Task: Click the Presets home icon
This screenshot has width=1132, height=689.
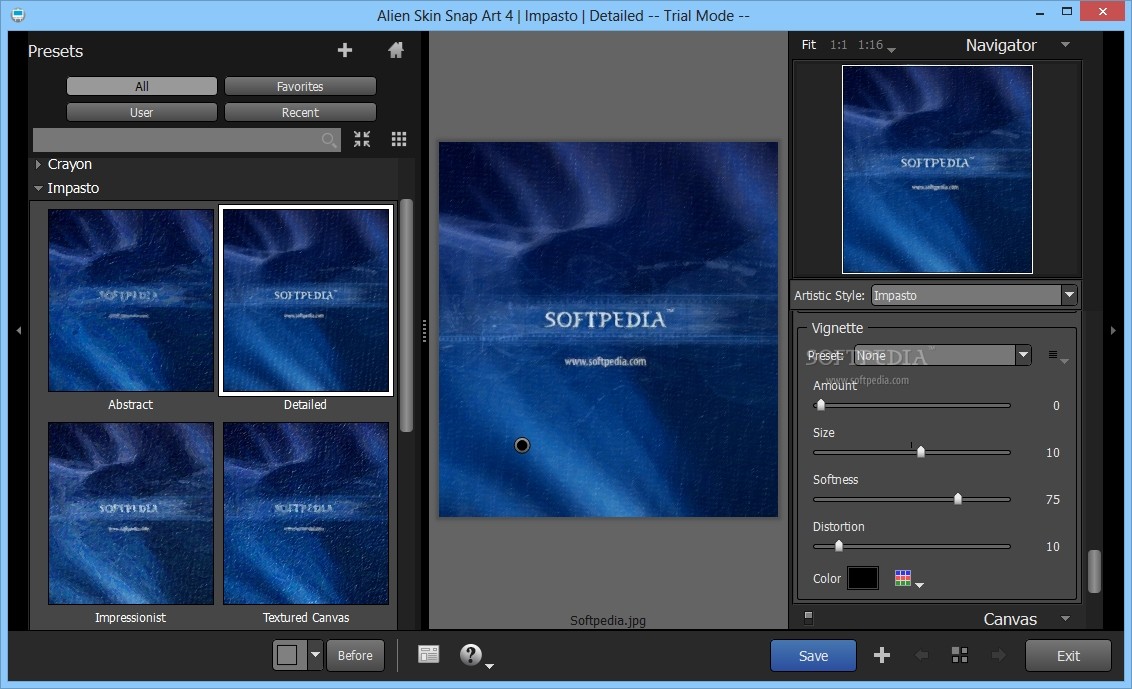Action: click(x=396, y=50)
